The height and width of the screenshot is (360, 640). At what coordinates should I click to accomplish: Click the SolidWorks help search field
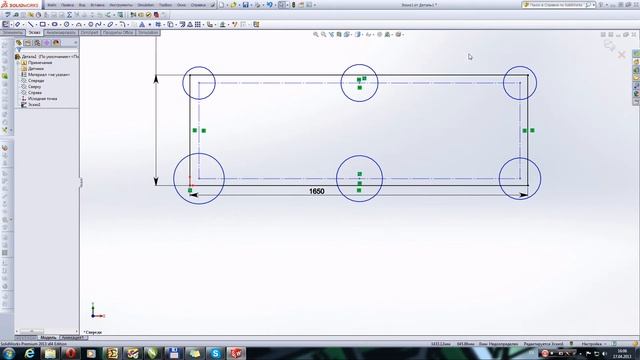point(558,5)
